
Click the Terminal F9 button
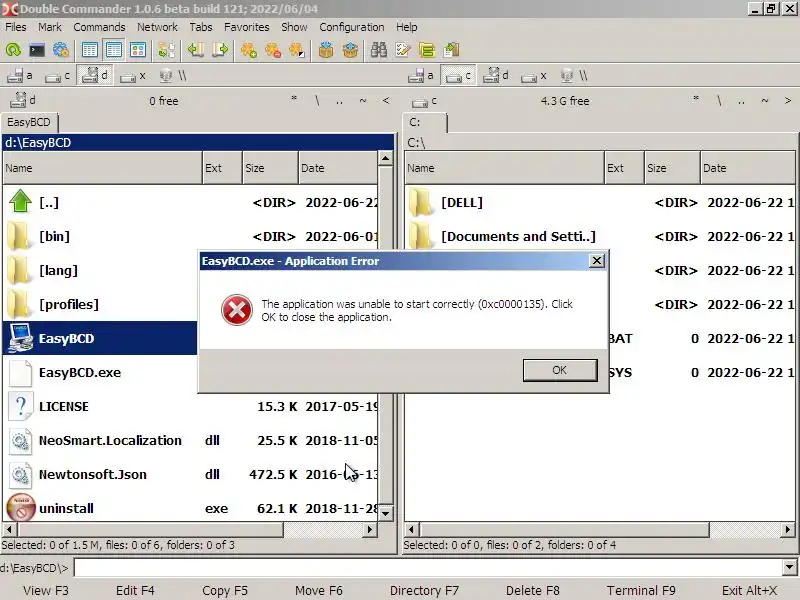(x=641, y=590)
